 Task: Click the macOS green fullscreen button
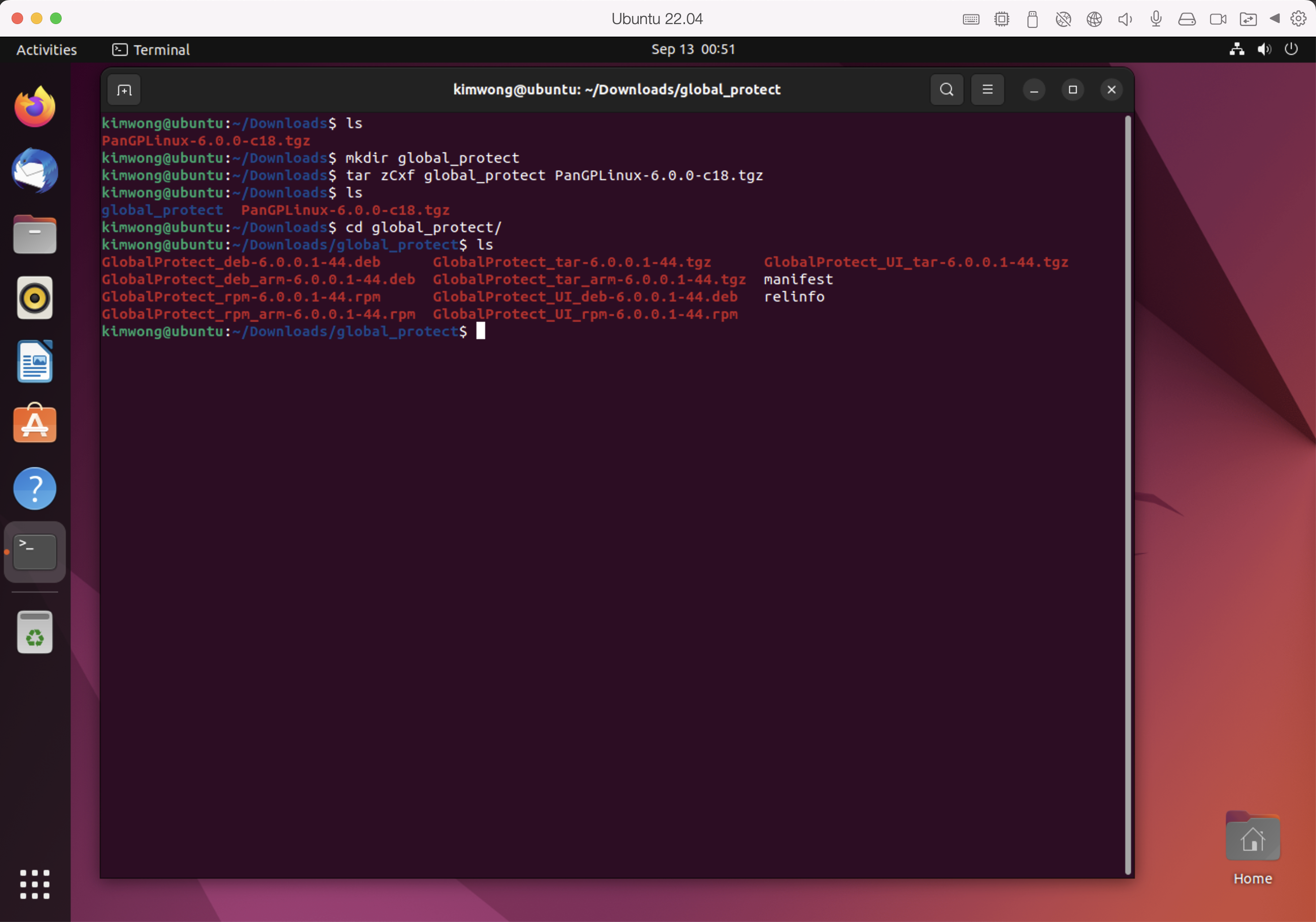pyautogui.click(x=55, y=18)
